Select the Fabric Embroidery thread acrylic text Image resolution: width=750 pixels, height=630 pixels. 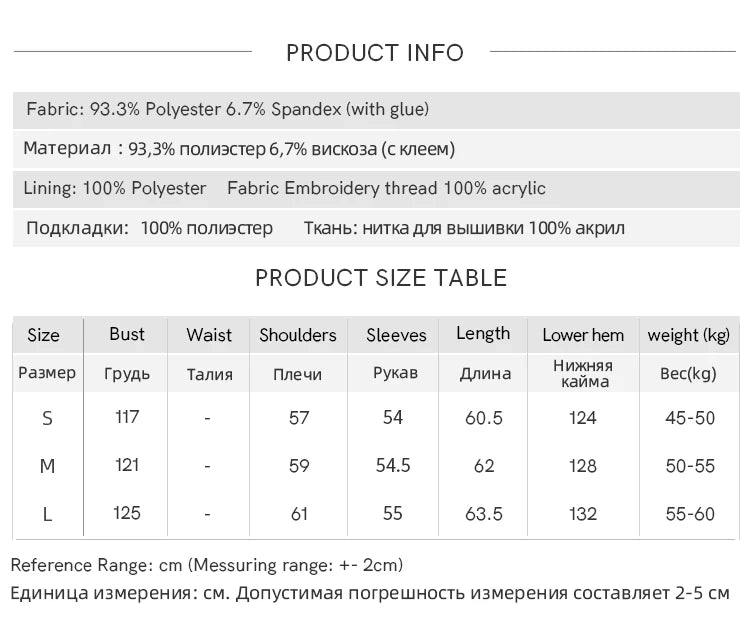pos(386,188)
